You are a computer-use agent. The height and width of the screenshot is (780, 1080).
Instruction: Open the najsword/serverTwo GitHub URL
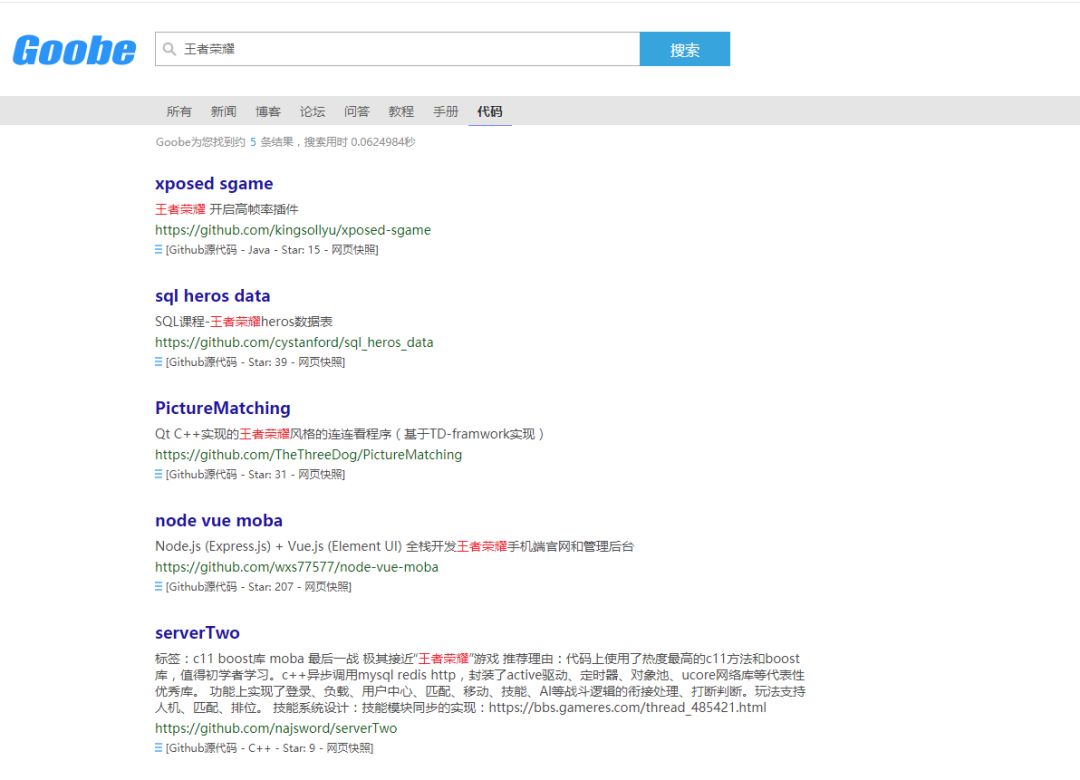point(276,728)
